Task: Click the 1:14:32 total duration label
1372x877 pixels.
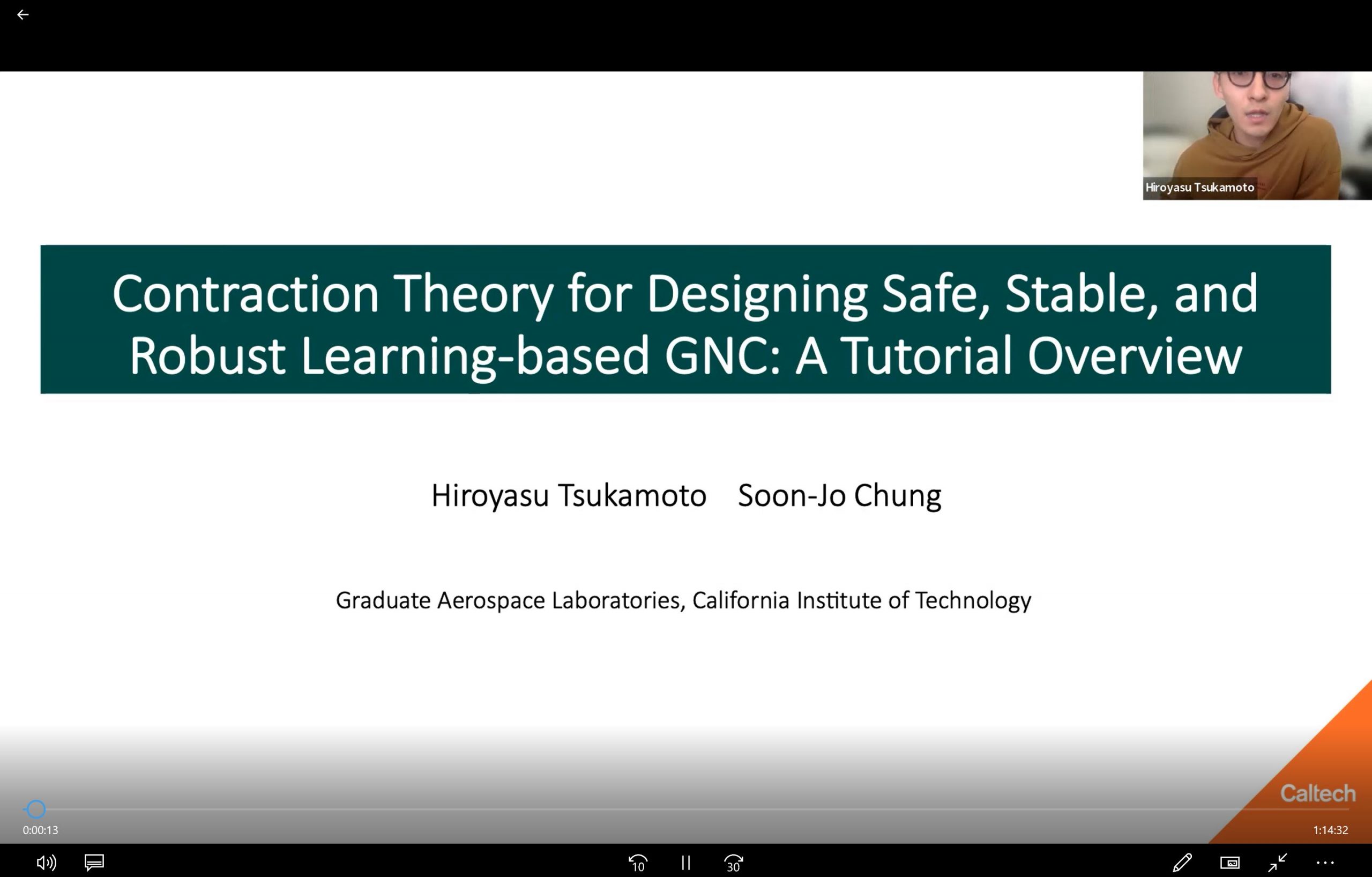Action: pos(1330,830)
